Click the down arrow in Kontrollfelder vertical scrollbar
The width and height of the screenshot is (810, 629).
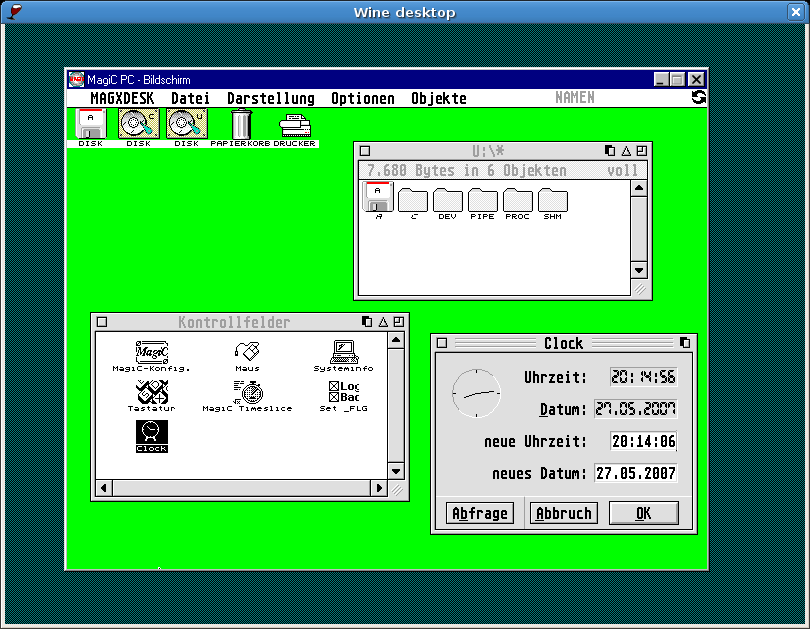(396, 471)
